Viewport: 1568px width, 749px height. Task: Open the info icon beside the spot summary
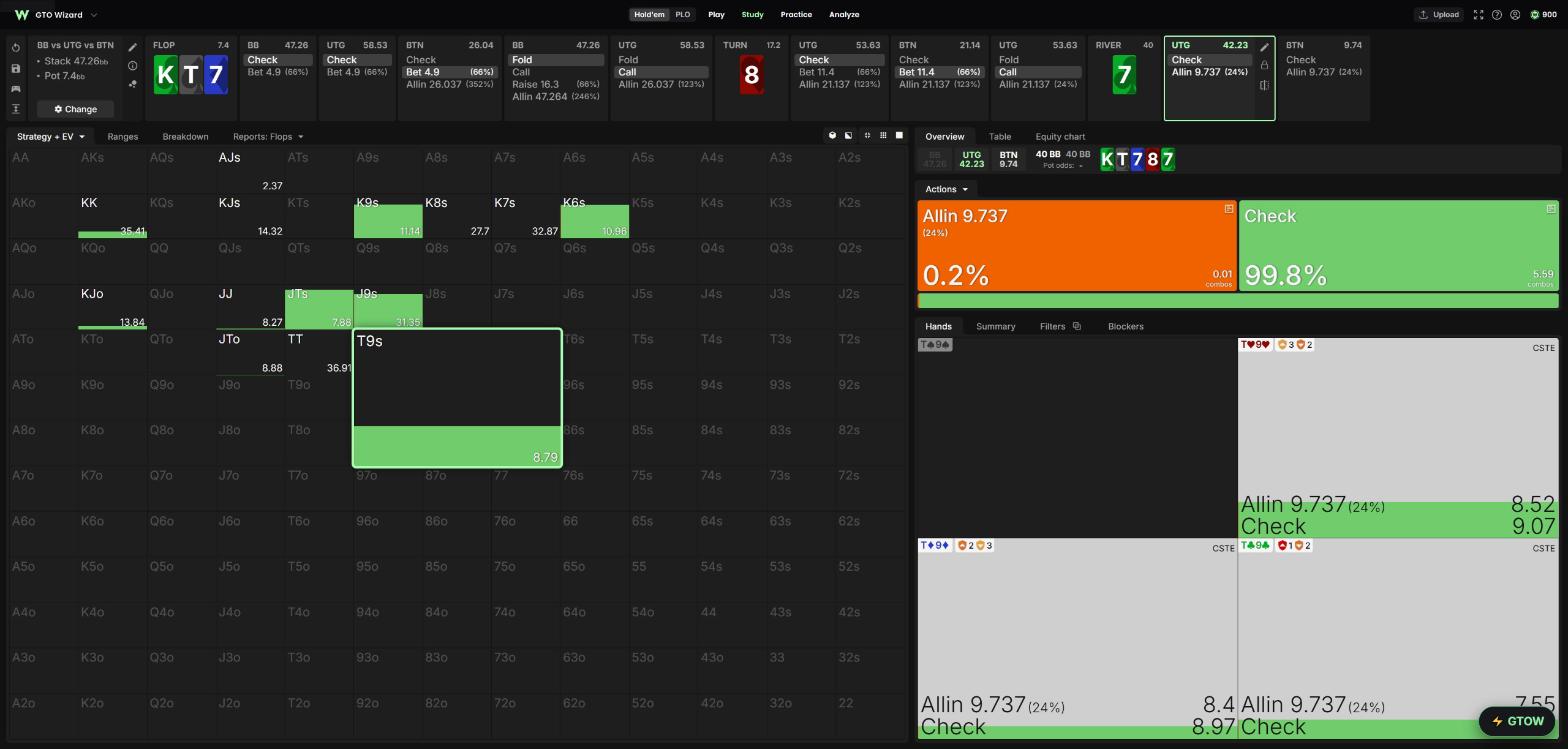132,66
